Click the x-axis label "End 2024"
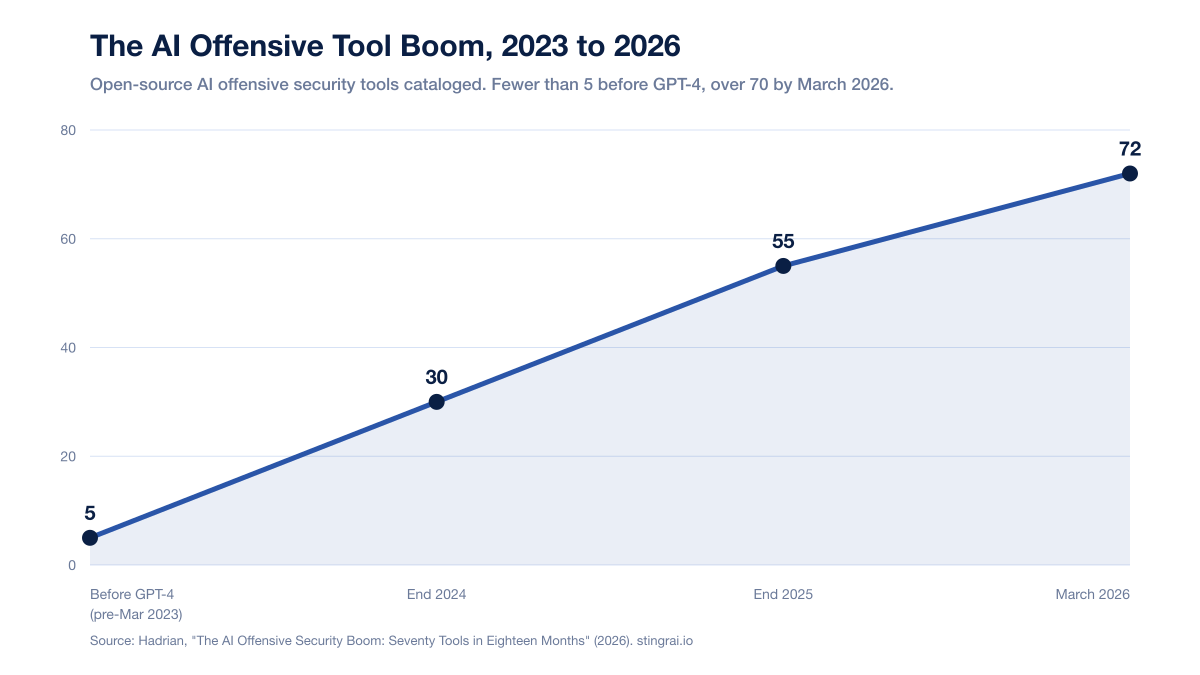 tap(437, 594)
